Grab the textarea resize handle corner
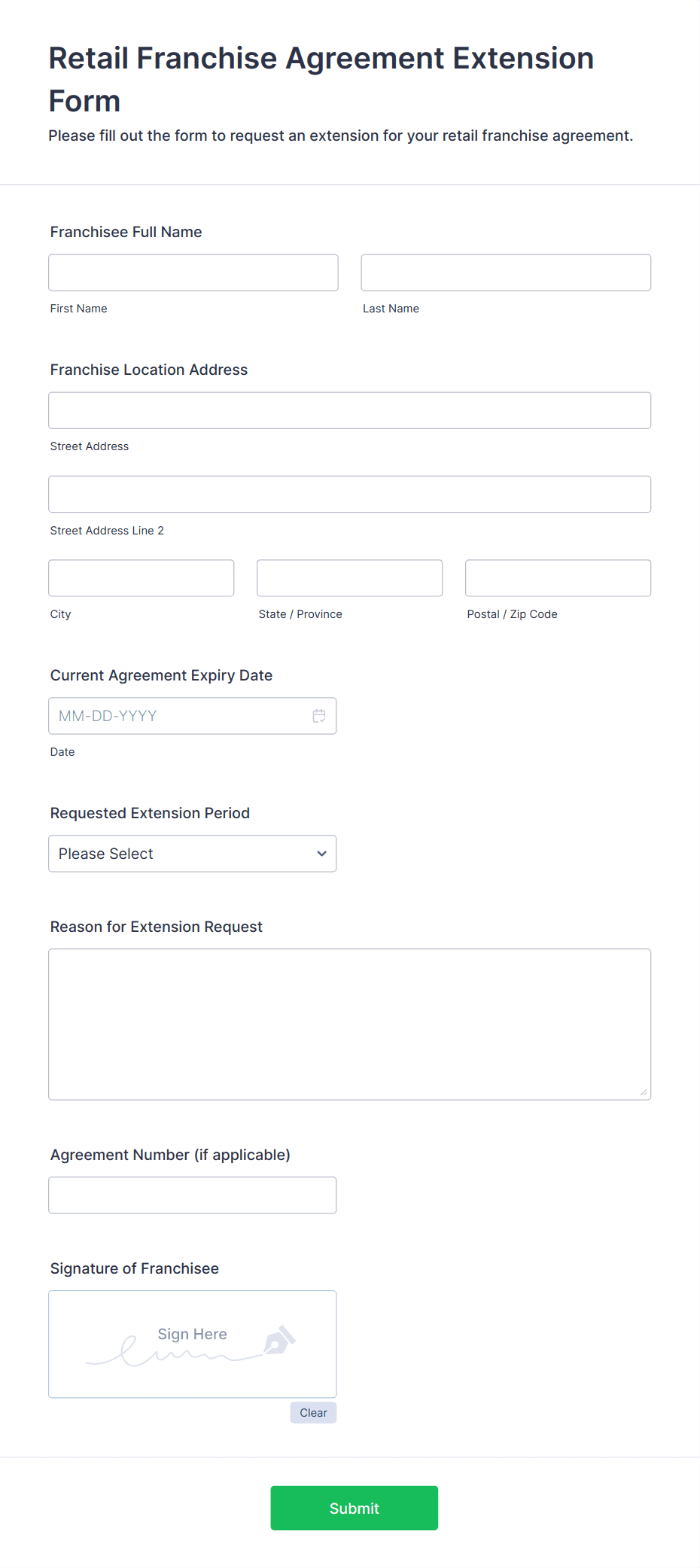 [x=644, y=1092]
